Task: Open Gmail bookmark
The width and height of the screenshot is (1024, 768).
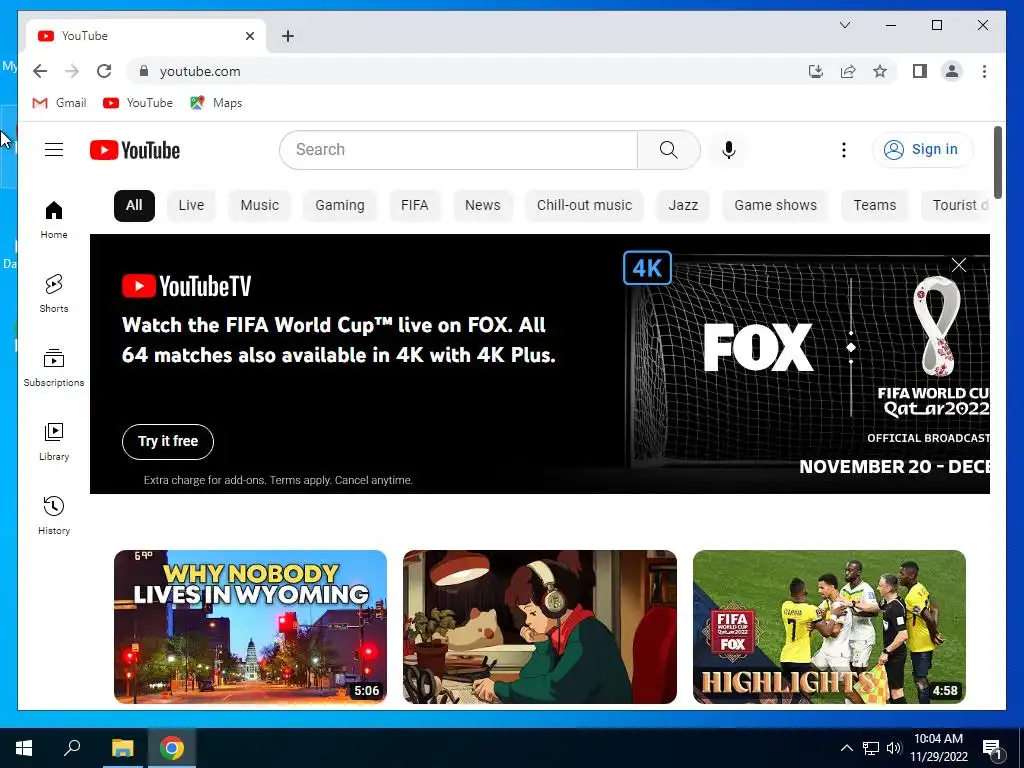Action: point(59,103)
